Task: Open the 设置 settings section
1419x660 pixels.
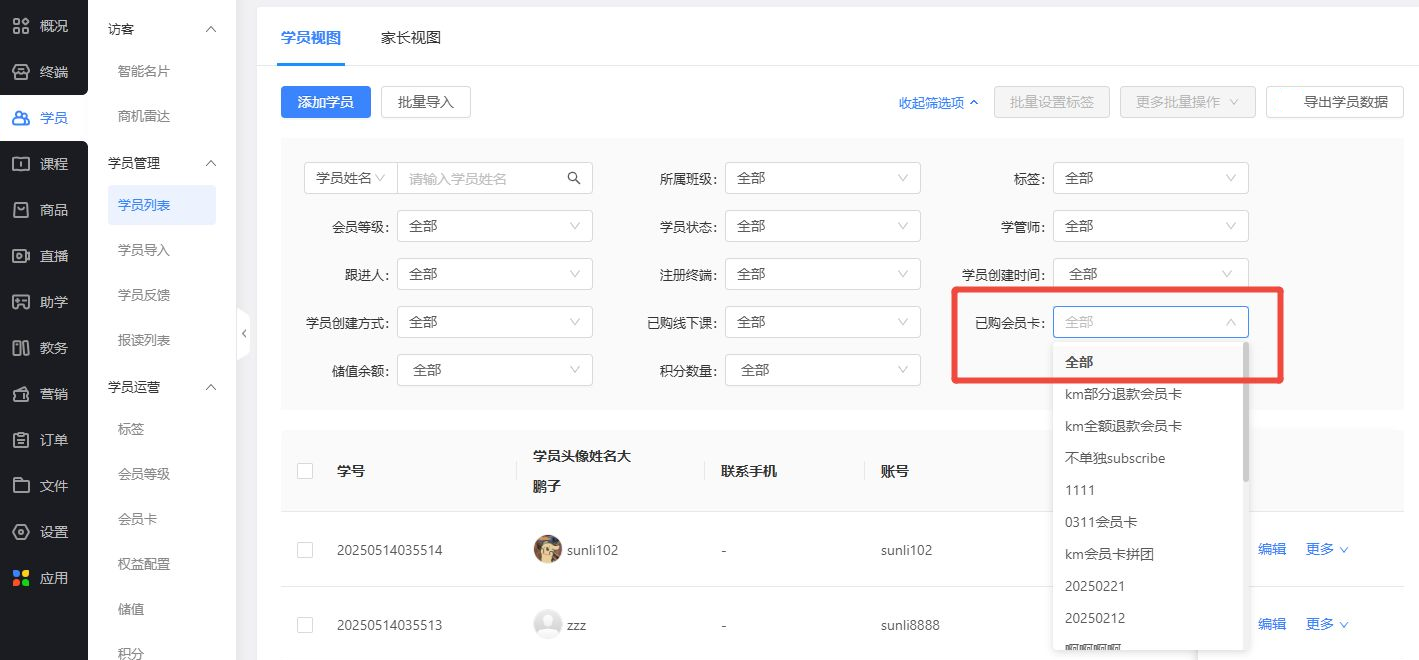Action: [43, 532]
